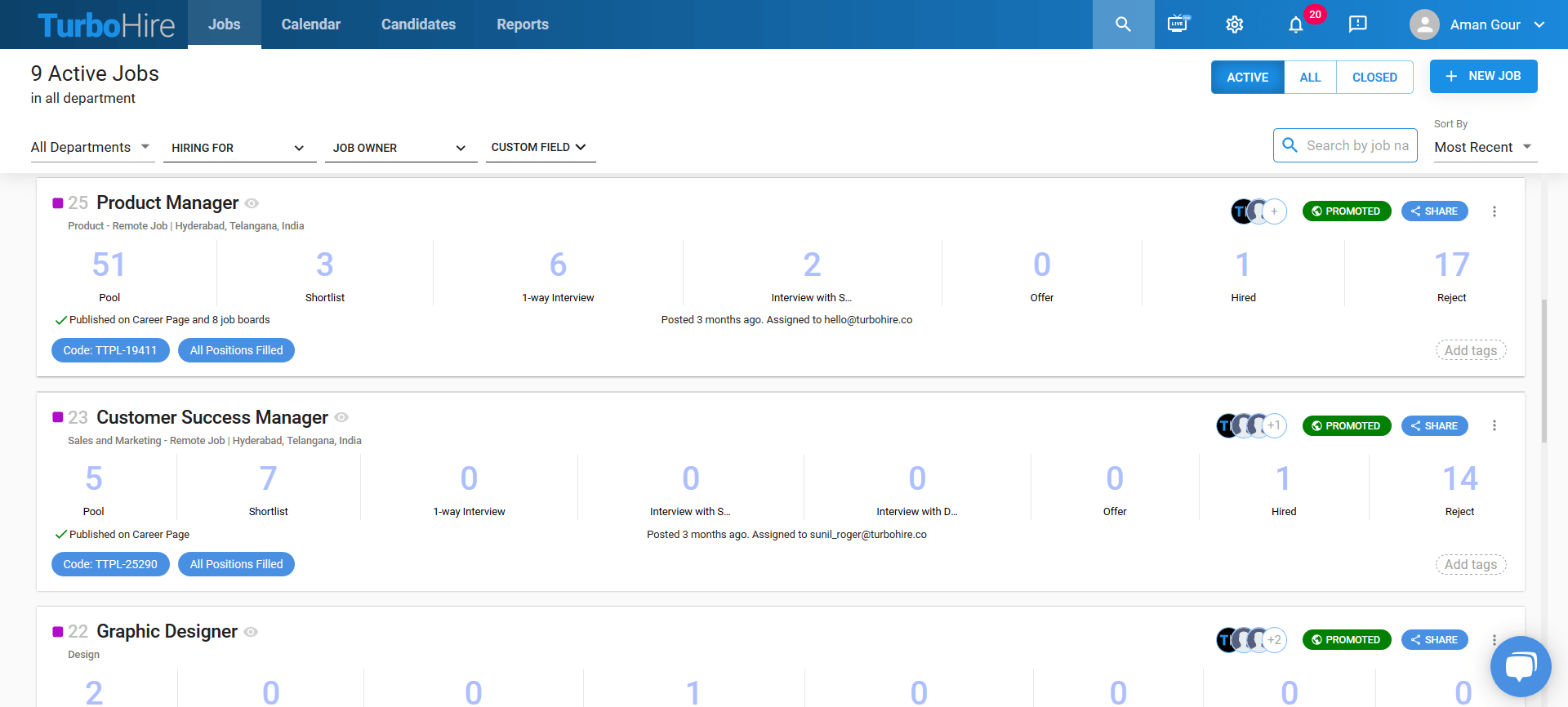The height and width of the screenshot is (707, 1568).
Task: Expand user menu chevron beside Aman Gour
Action: coord(1539,24)
